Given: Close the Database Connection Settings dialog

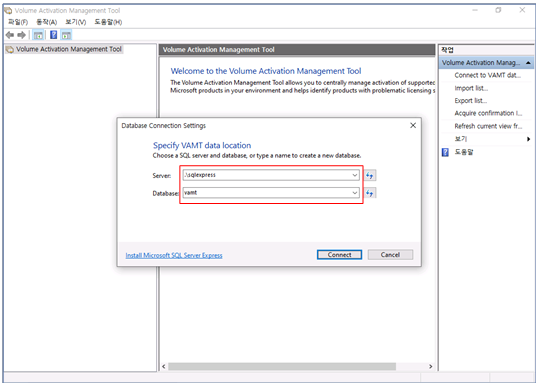Looking at the screenshot, I should 413,125.
